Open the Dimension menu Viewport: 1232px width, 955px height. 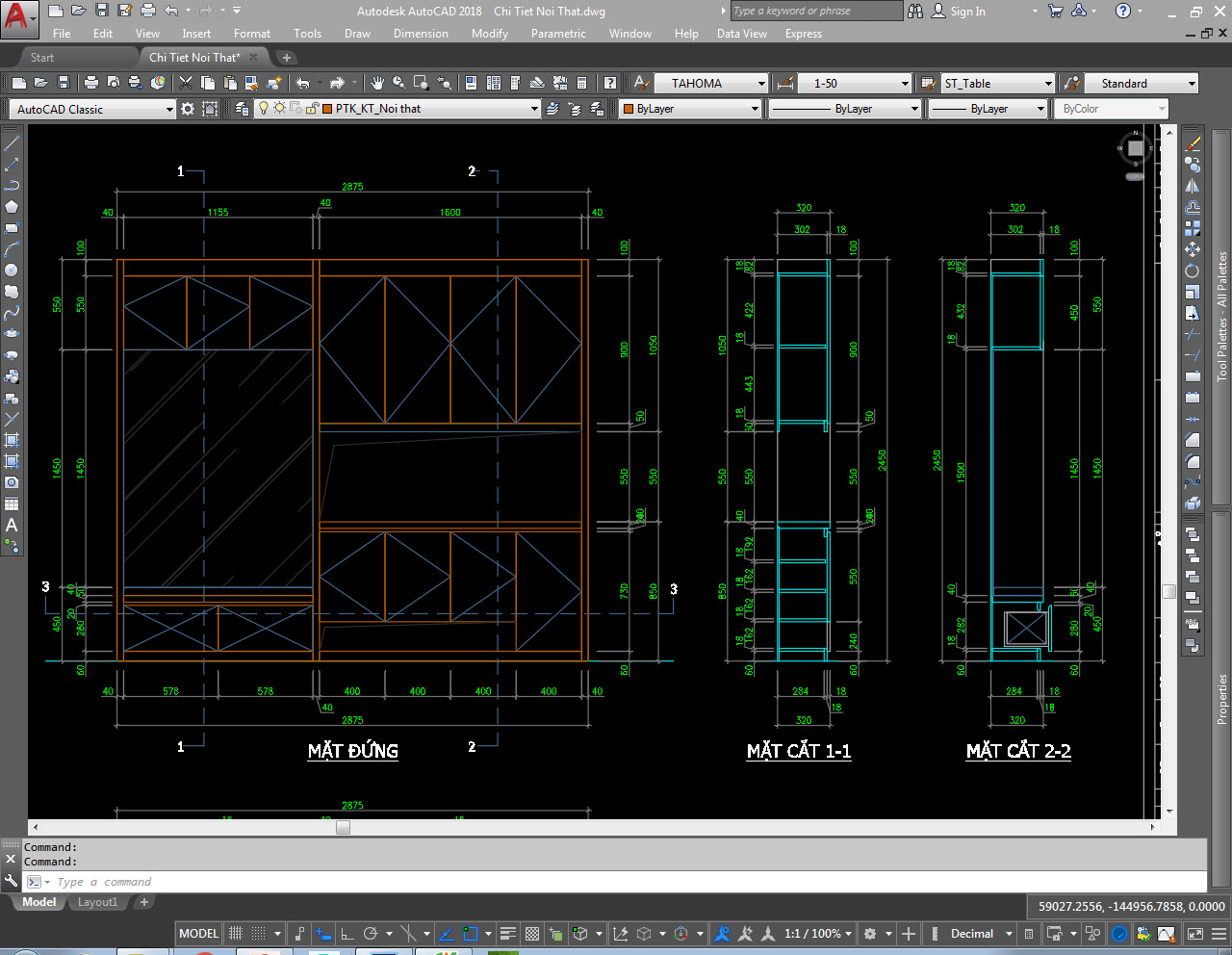point(421,34)
